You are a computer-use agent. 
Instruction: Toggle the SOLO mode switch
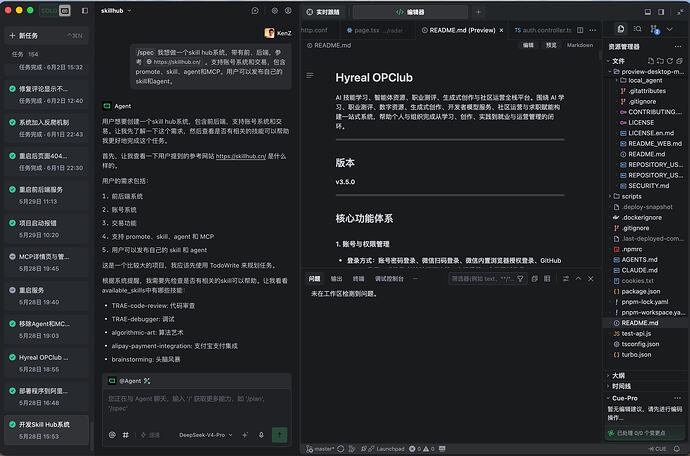point(55,11)
